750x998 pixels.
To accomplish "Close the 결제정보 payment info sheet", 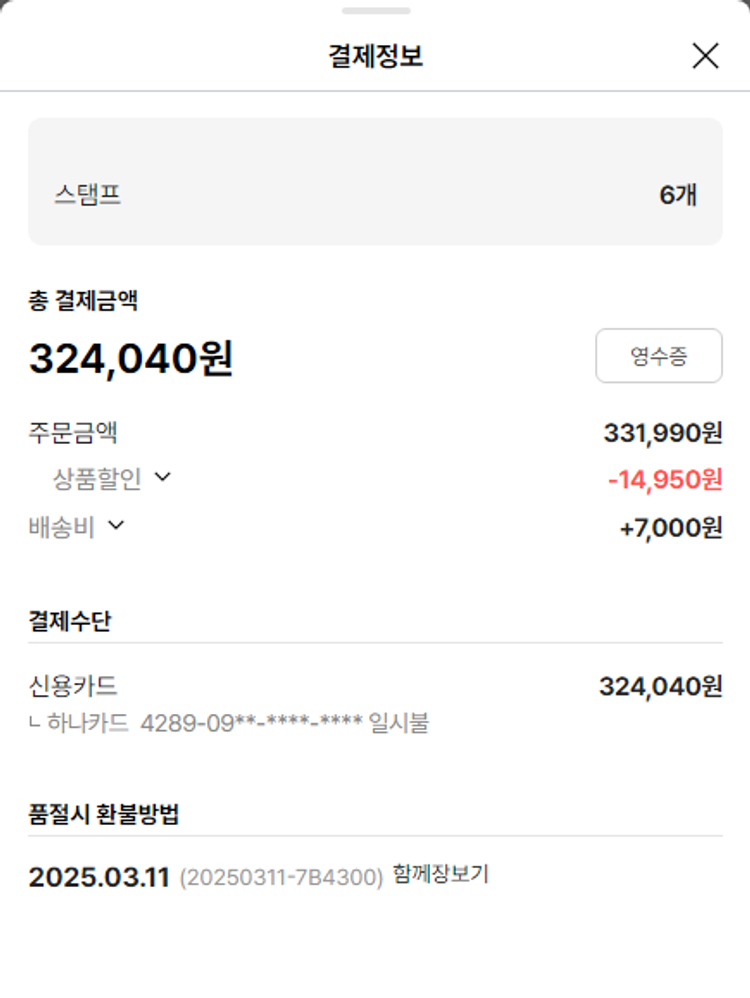I will (705, 56).
